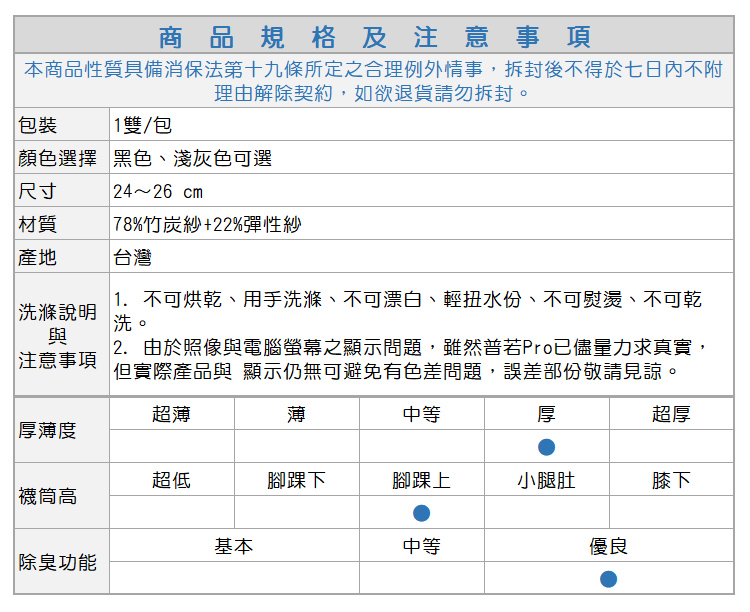This screenshot has width=750, height=612.
Task: Click the blue dot under 優良 deodorizing rating
Action: coord(608,579)
